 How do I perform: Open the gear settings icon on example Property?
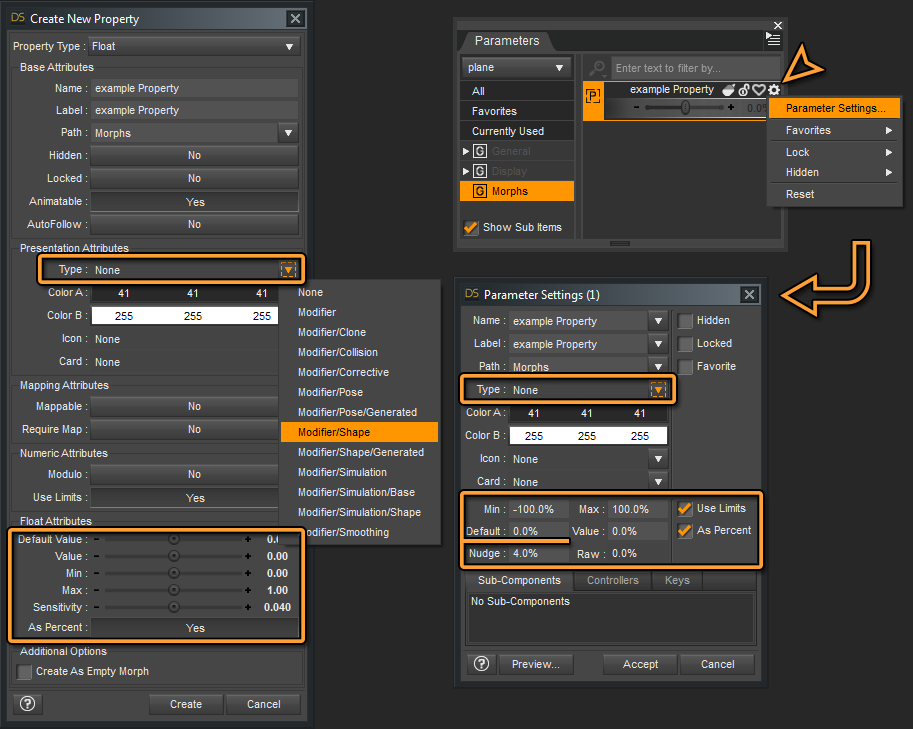pos(774,90)
